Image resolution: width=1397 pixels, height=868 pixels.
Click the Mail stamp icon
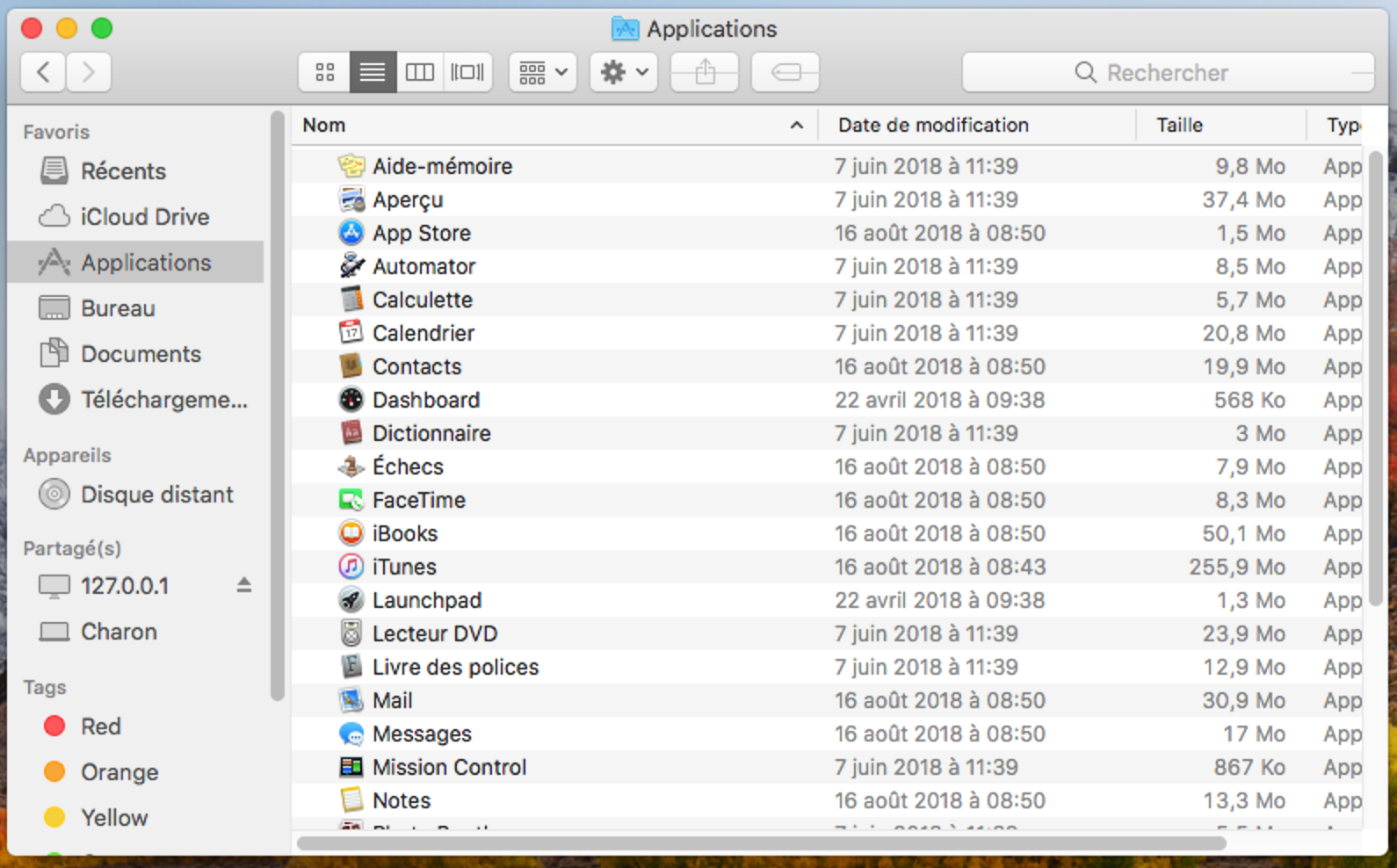coord(351,700)
